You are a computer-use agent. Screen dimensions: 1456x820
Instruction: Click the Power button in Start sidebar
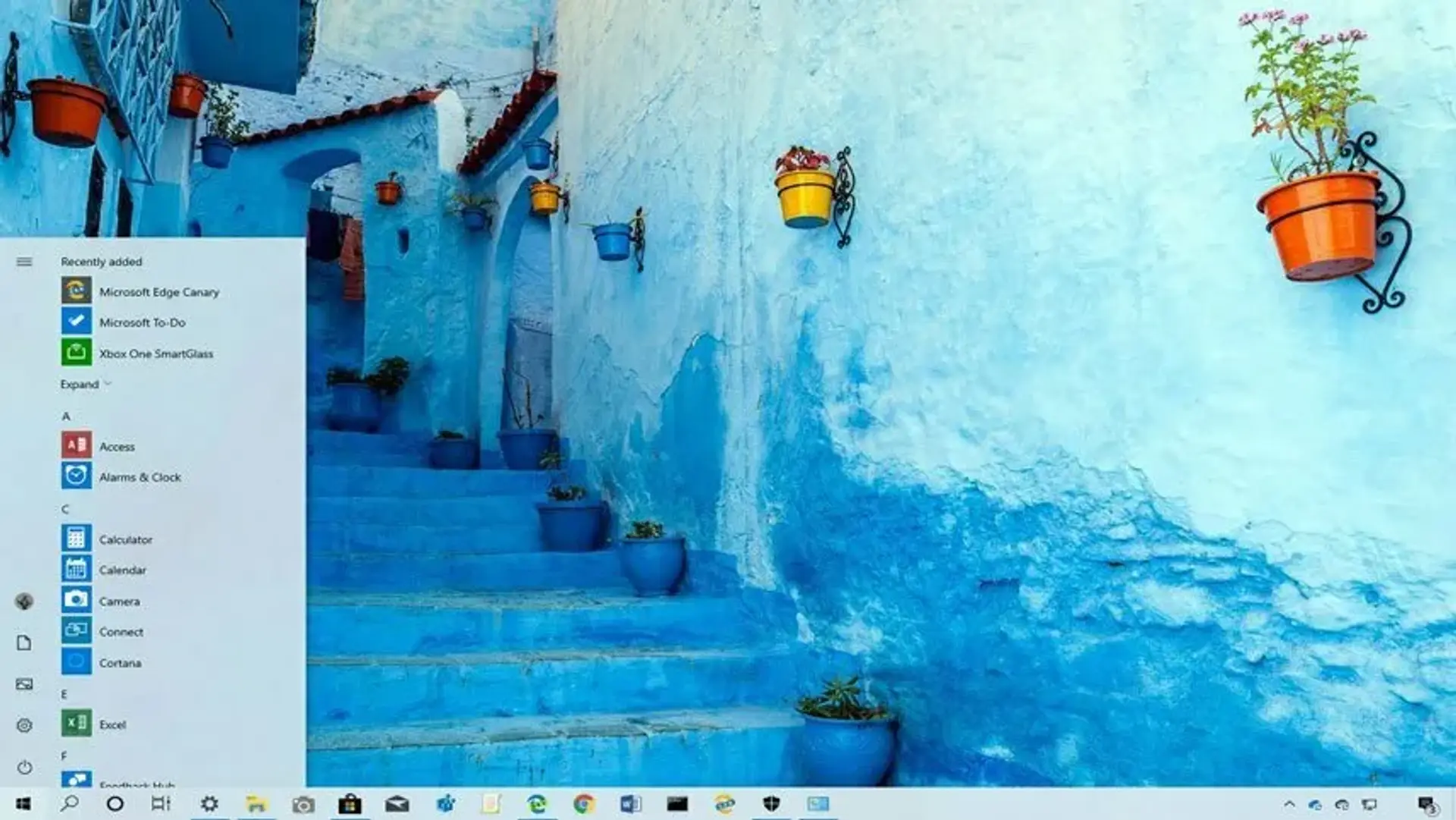click(x=24, y=767)
